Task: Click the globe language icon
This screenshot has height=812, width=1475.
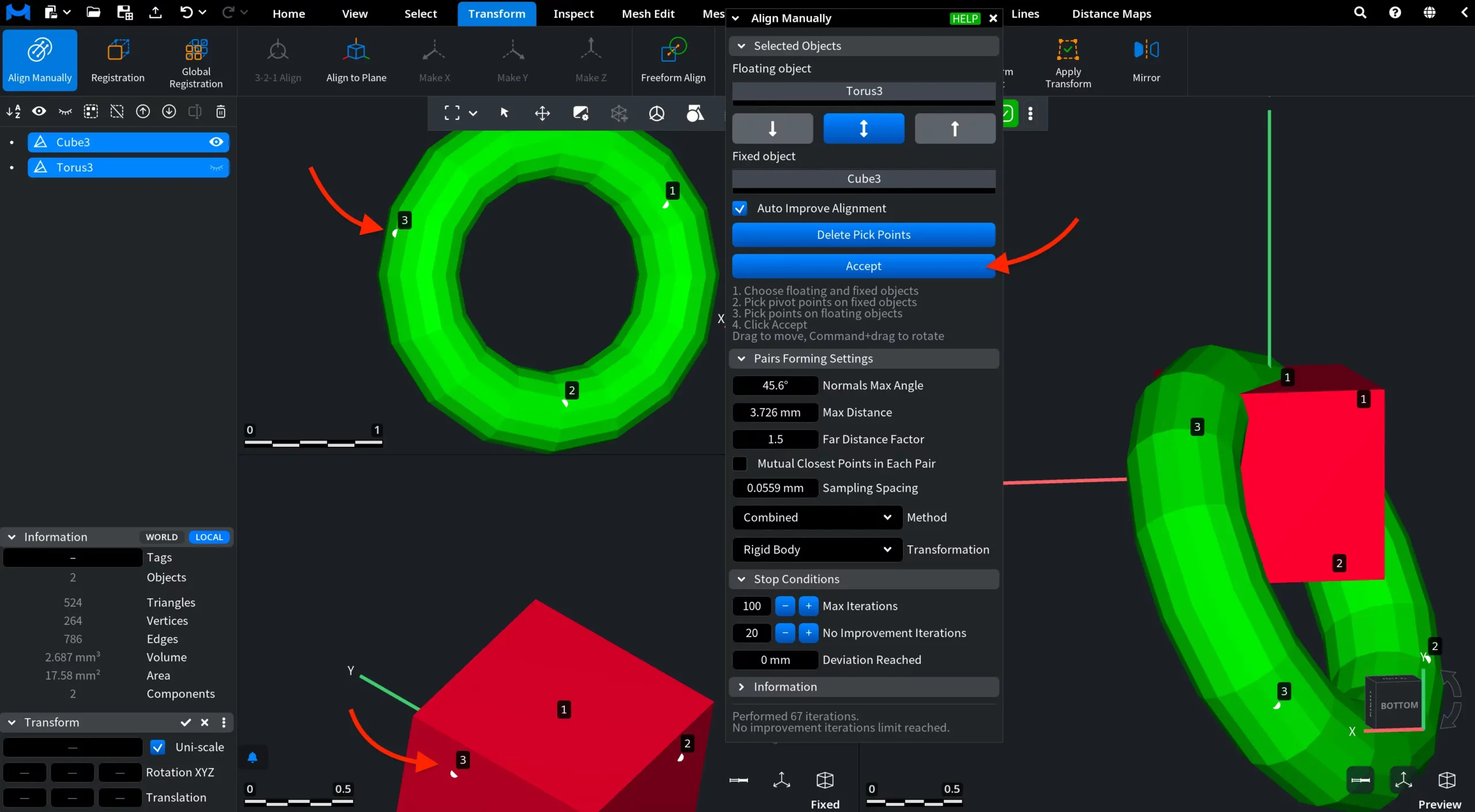Action: click(x=1429, y=13)
